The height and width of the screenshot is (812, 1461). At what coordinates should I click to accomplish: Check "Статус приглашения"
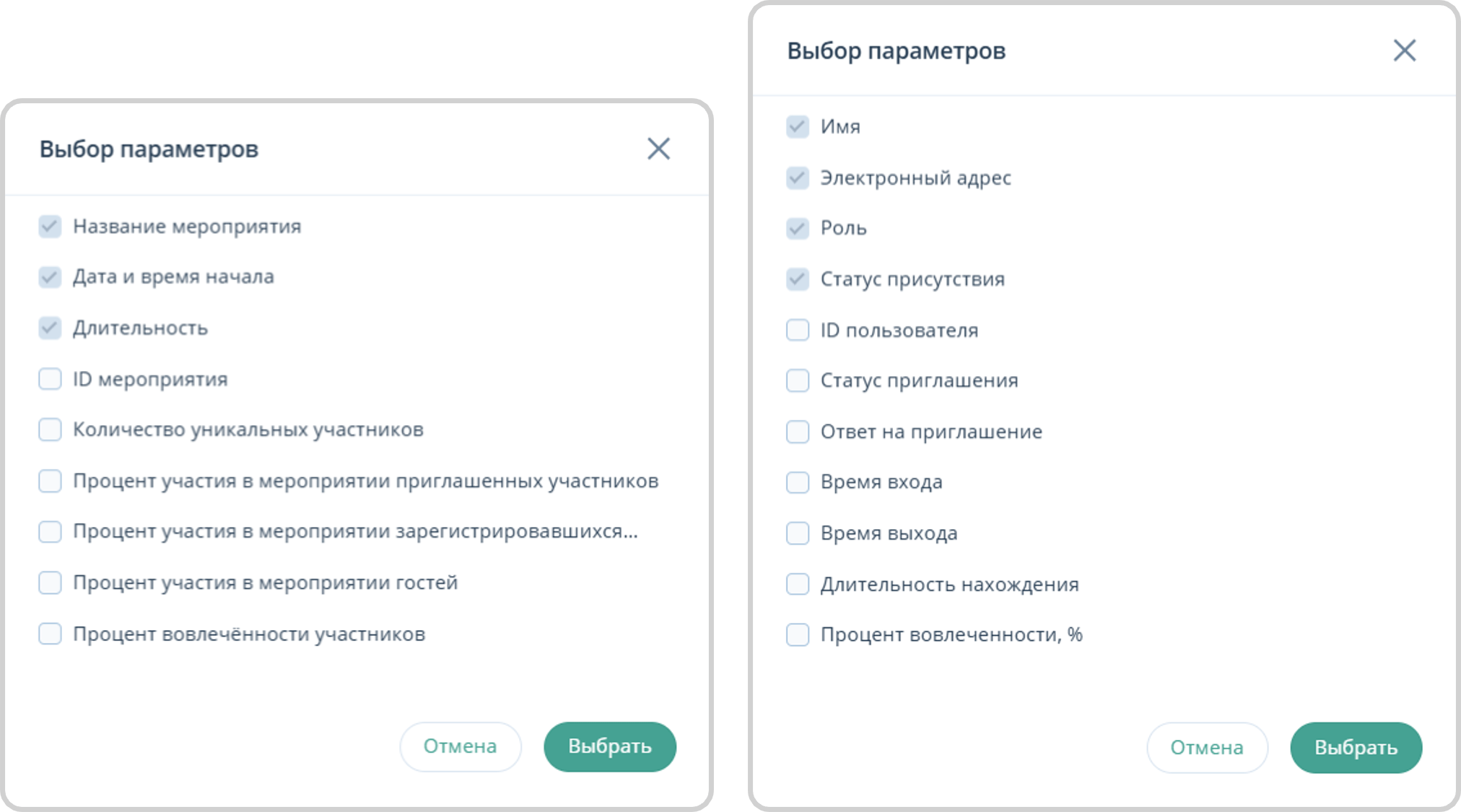pyautogui.click(x=797, y=380)
